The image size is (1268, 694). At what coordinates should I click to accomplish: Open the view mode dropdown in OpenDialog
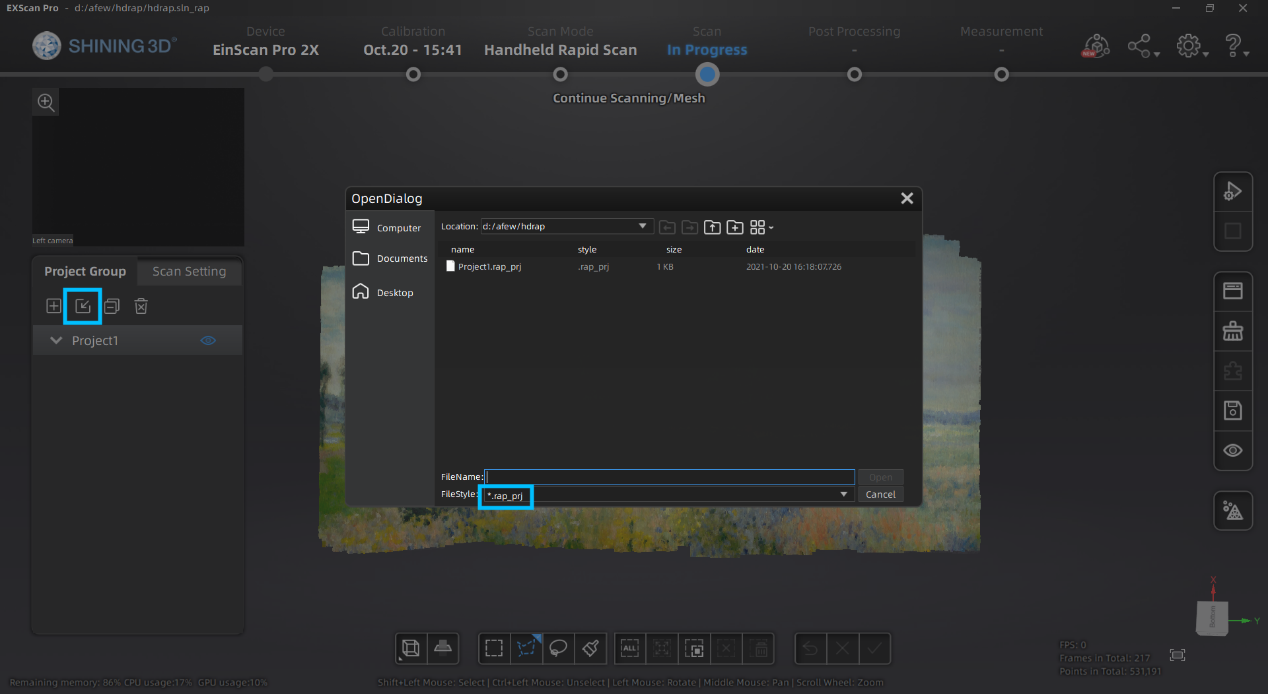point(762,227)
